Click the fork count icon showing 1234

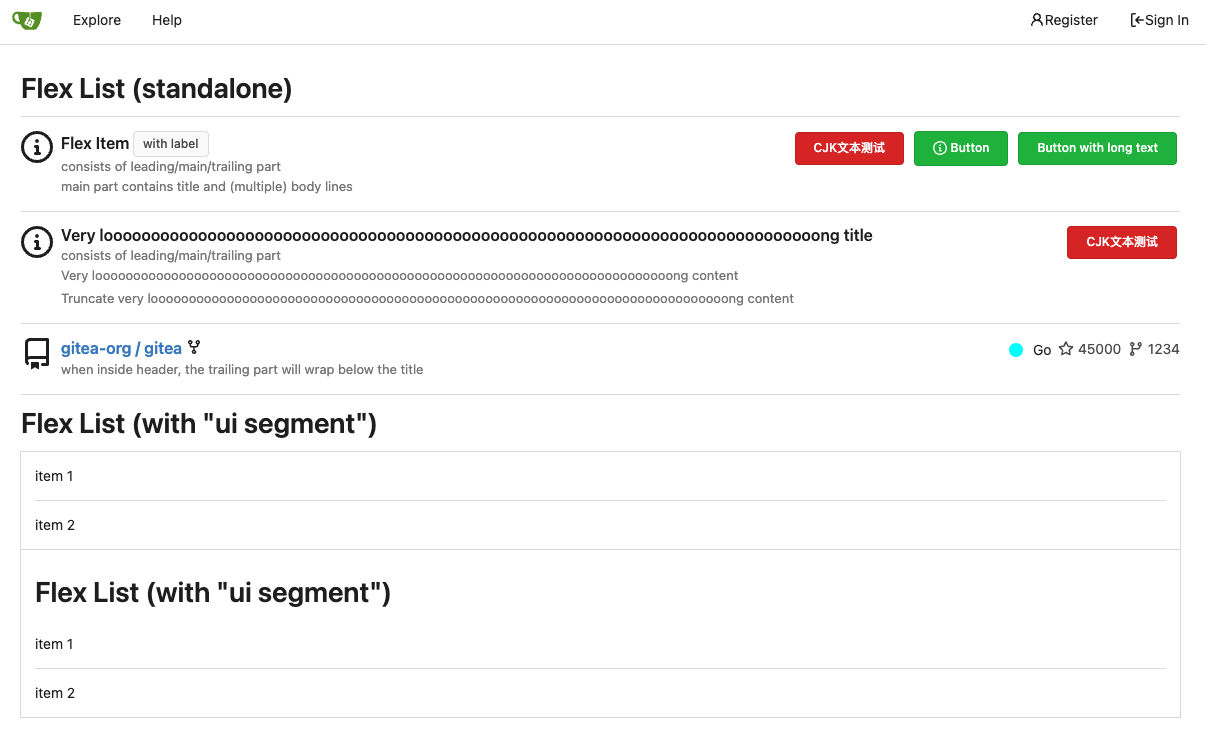(x=1135, y=349)
